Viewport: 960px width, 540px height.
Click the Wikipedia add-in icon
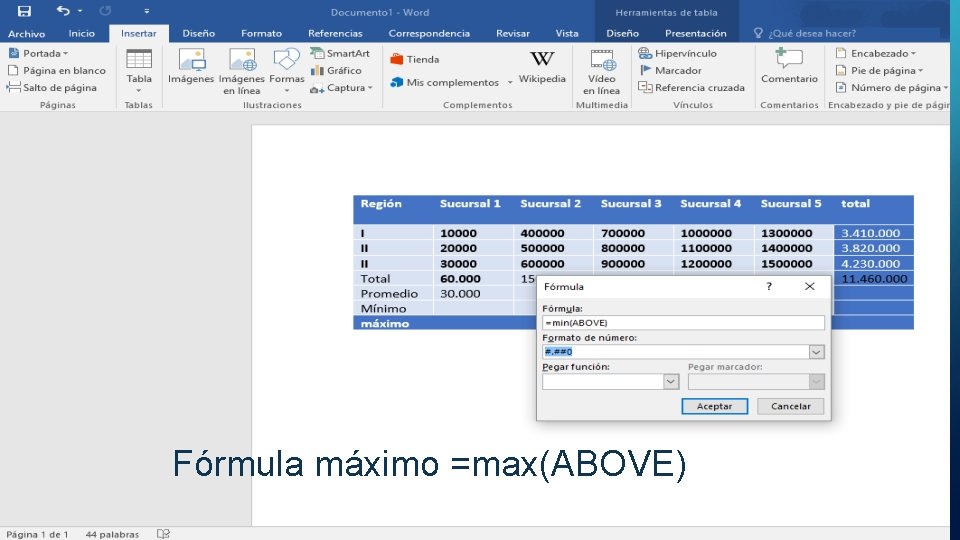click(x=542, y=67)
